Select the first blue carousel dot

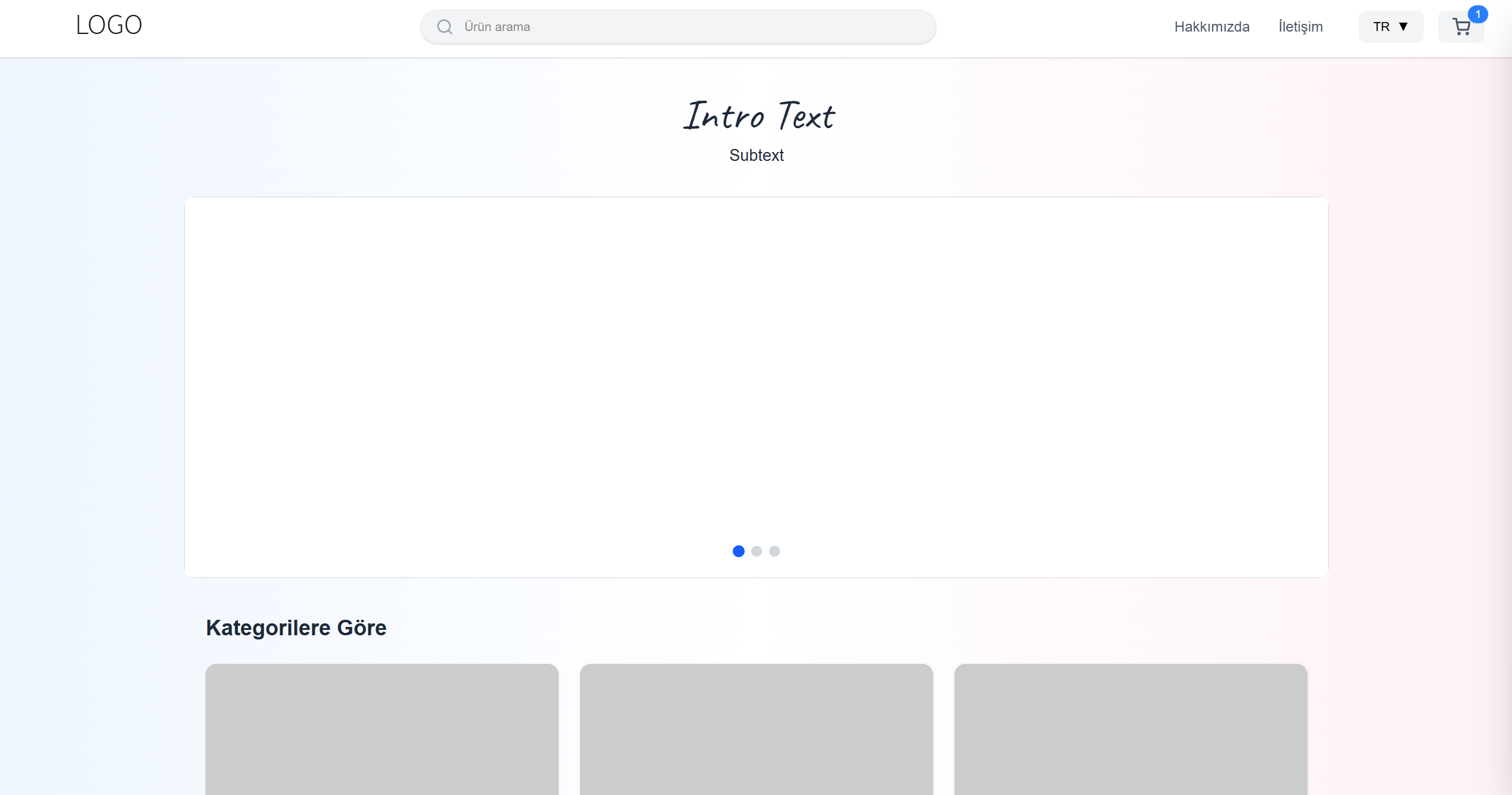click(738, 551)
